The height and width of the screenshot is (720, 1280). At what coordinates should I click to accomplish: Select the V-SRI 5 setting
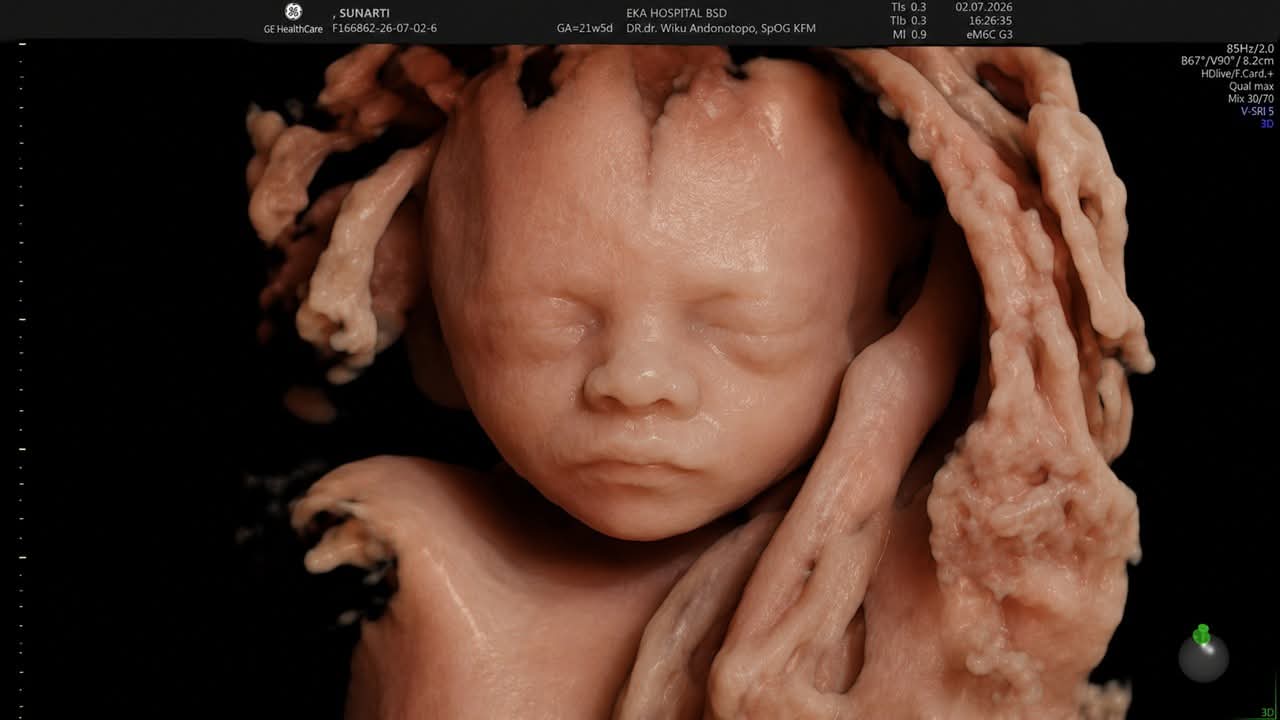1257,111
